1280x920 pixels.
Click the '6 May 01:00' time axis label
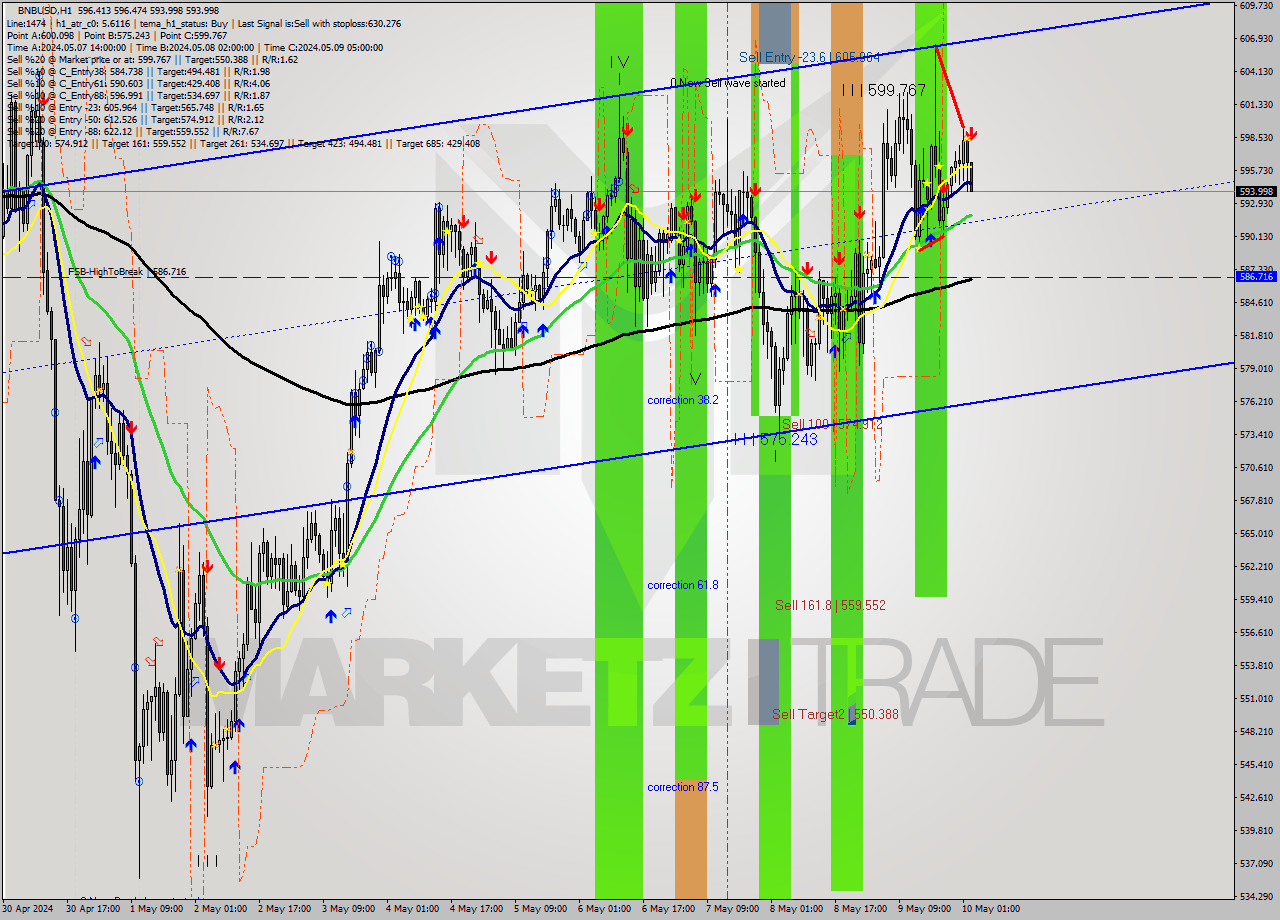[604, 909]
